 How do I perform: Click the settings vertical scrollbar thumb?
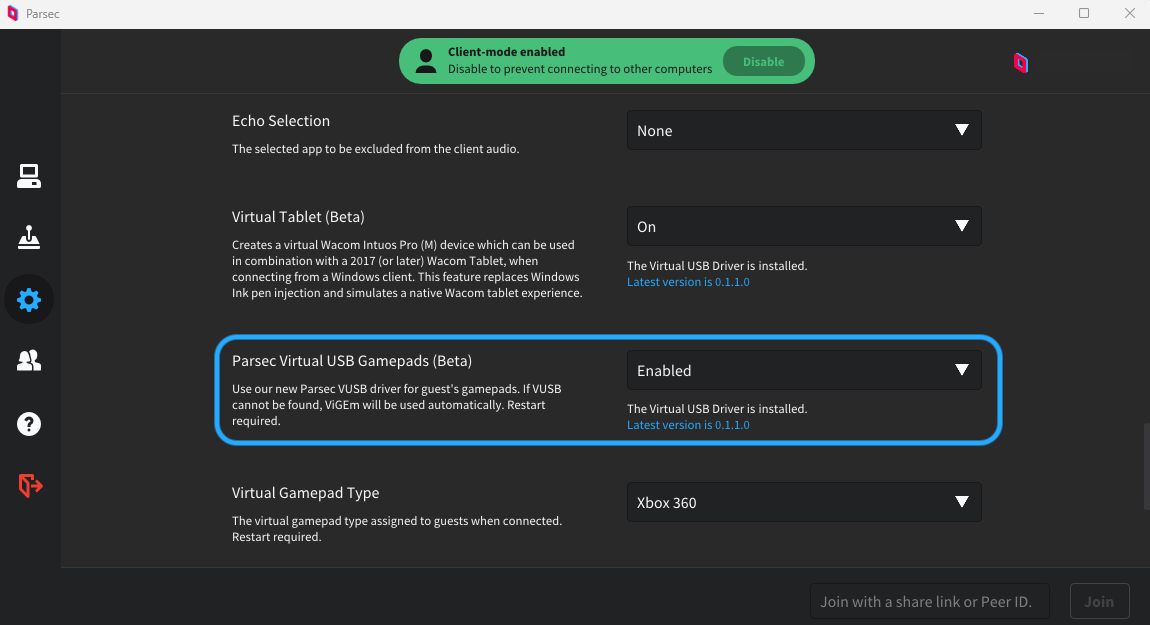[x=1146, y=467]
